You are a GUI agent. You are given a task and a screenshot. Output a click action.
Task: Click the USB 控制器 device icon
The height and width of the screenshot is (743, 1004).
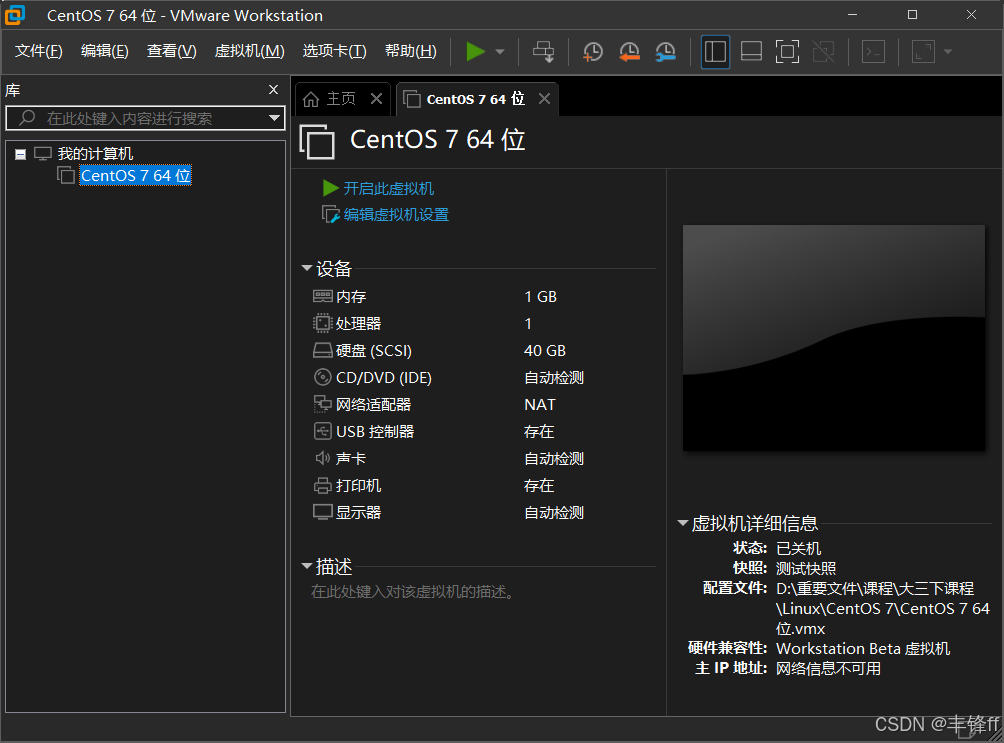click(x=323, y=431)
